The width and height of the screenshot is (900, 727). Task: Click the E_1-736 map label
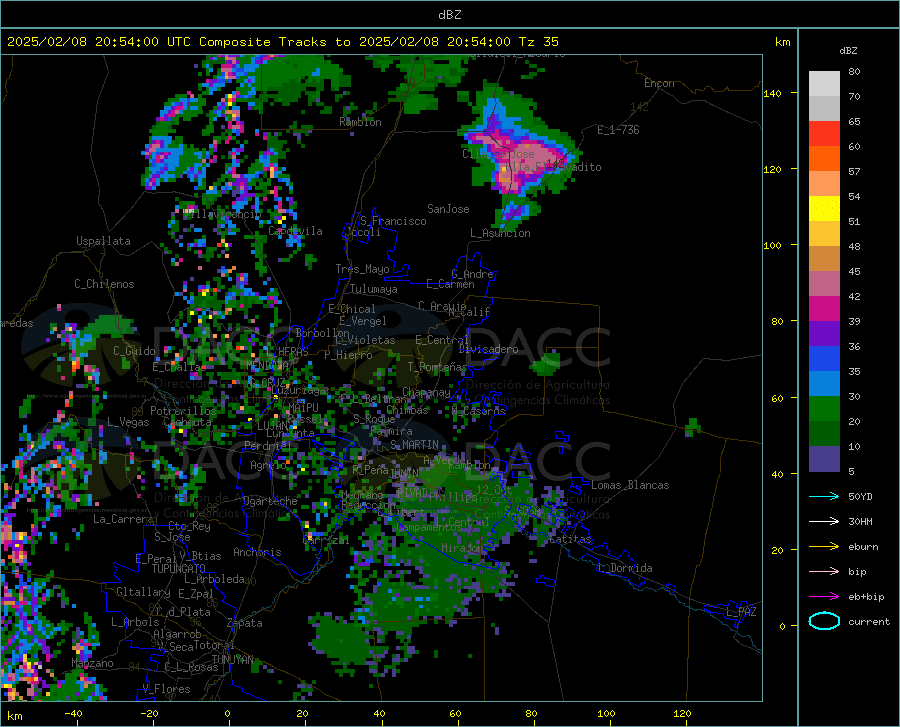point(618,130)
